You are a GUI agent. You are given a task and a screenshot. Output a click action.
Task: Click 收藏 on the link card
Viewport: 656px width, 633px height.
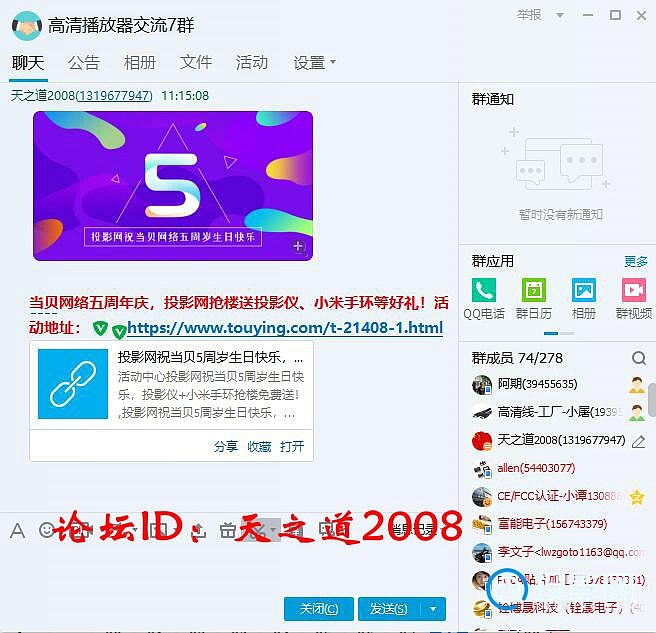[x=259, y=446]
